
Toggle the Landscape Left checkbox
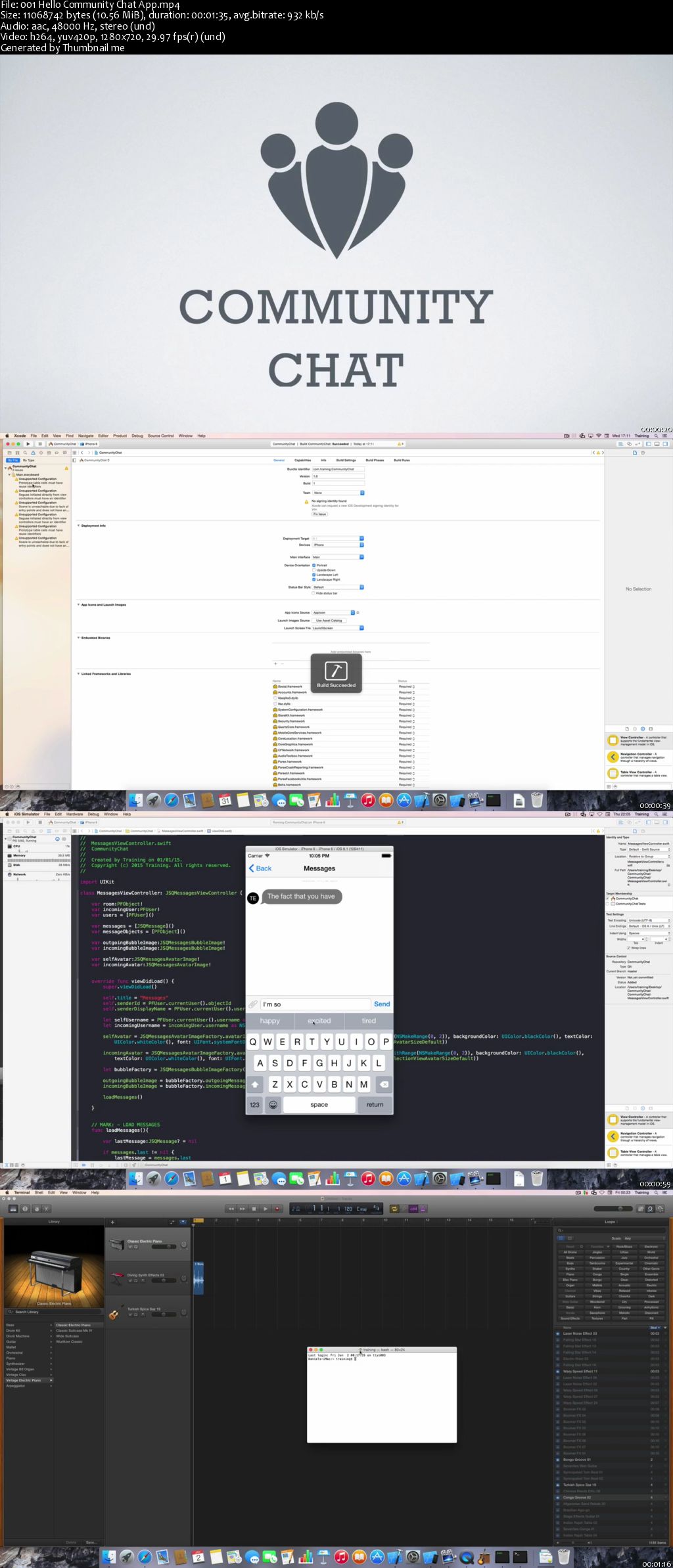tap(313, 575)
